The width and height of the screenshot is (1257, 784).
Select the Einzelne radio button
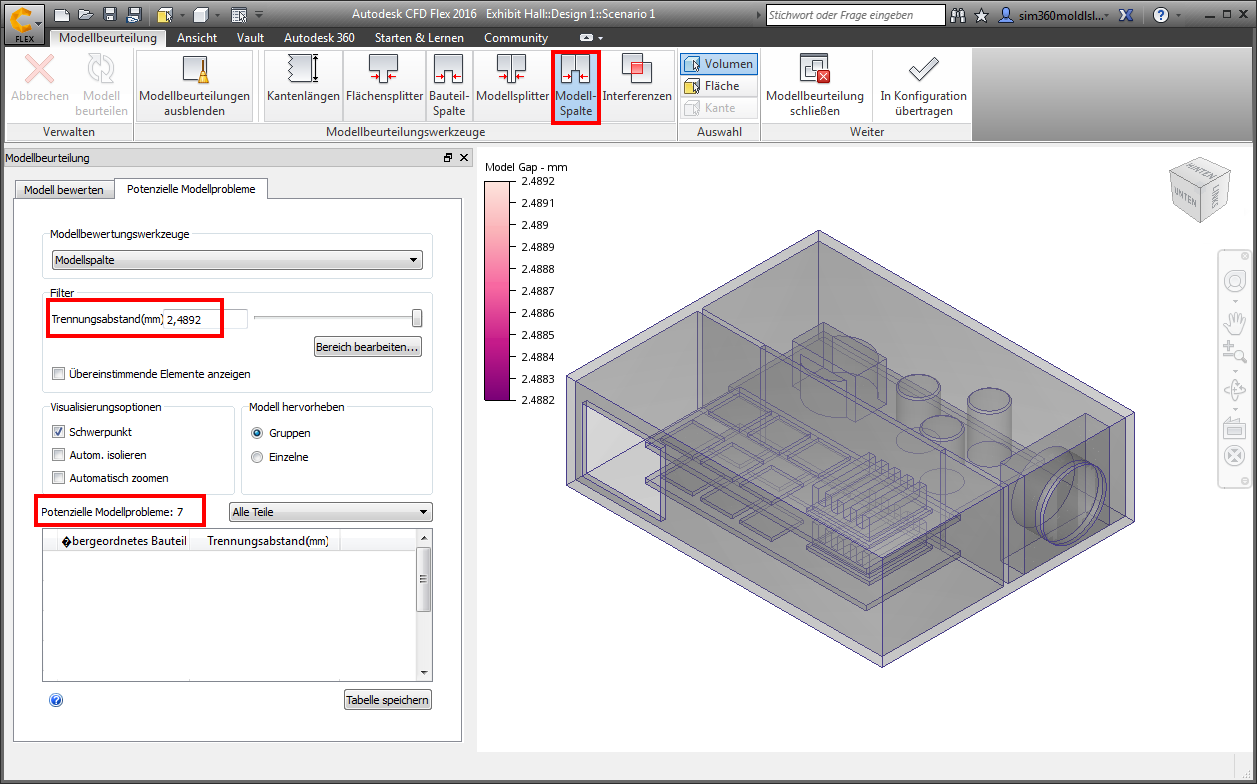coord(257,457)
